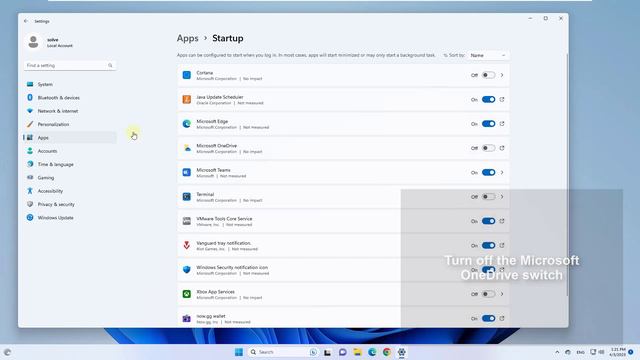Disable the now.gg wallet startup switch
This screenshot has height=360, width=640.
tap(488, 318)
